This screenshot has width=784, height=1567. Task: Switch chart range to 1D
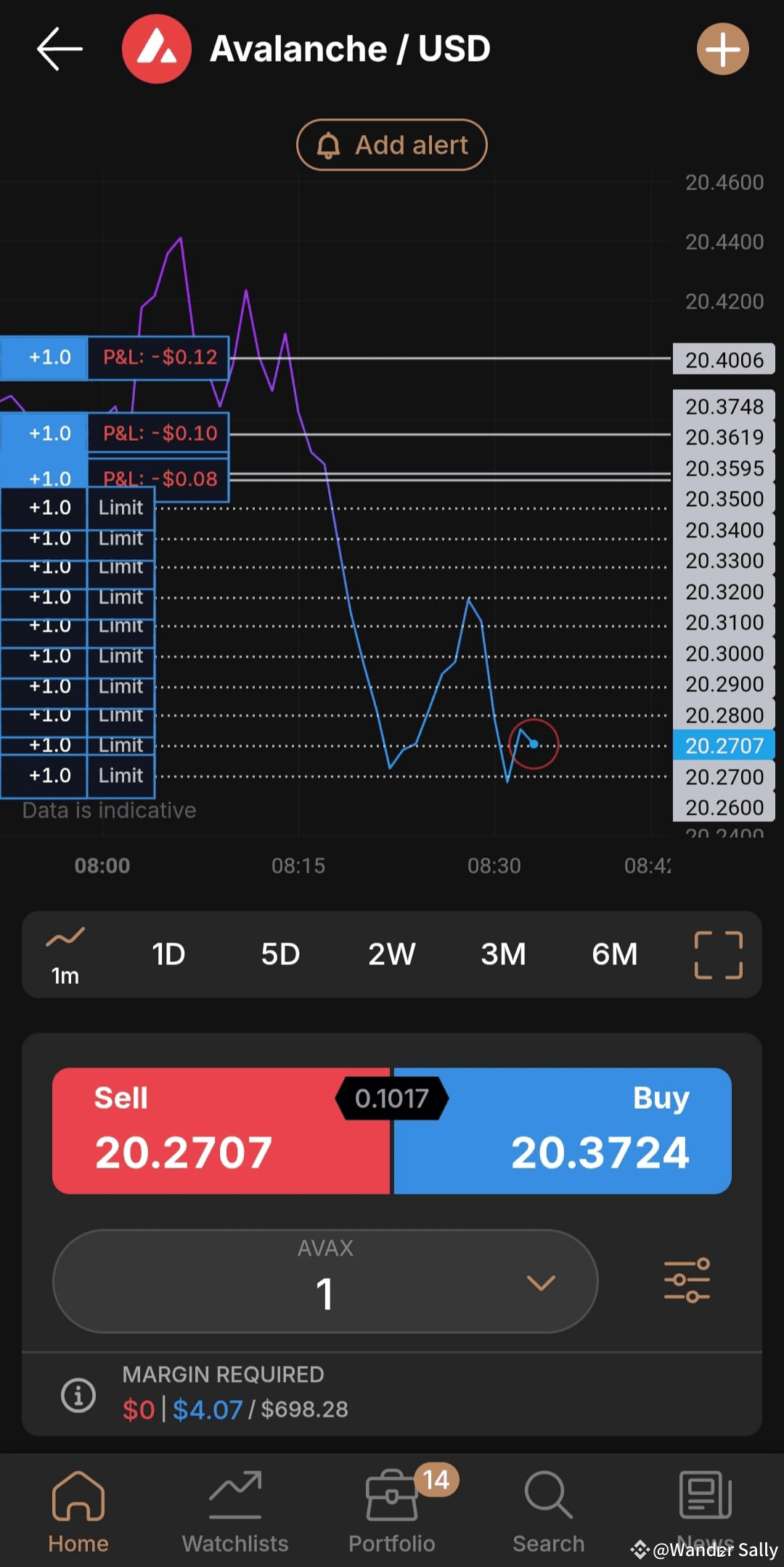(x=168, y=954)
